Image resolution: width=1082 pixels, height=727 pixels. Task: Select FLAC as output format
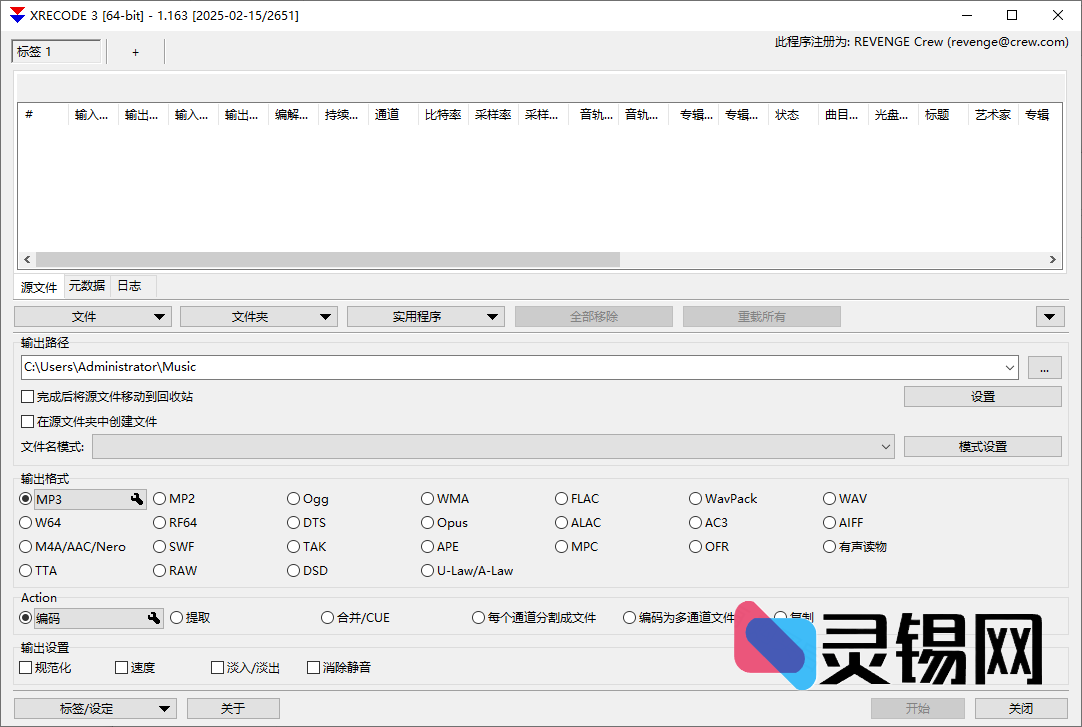[562, 498]
